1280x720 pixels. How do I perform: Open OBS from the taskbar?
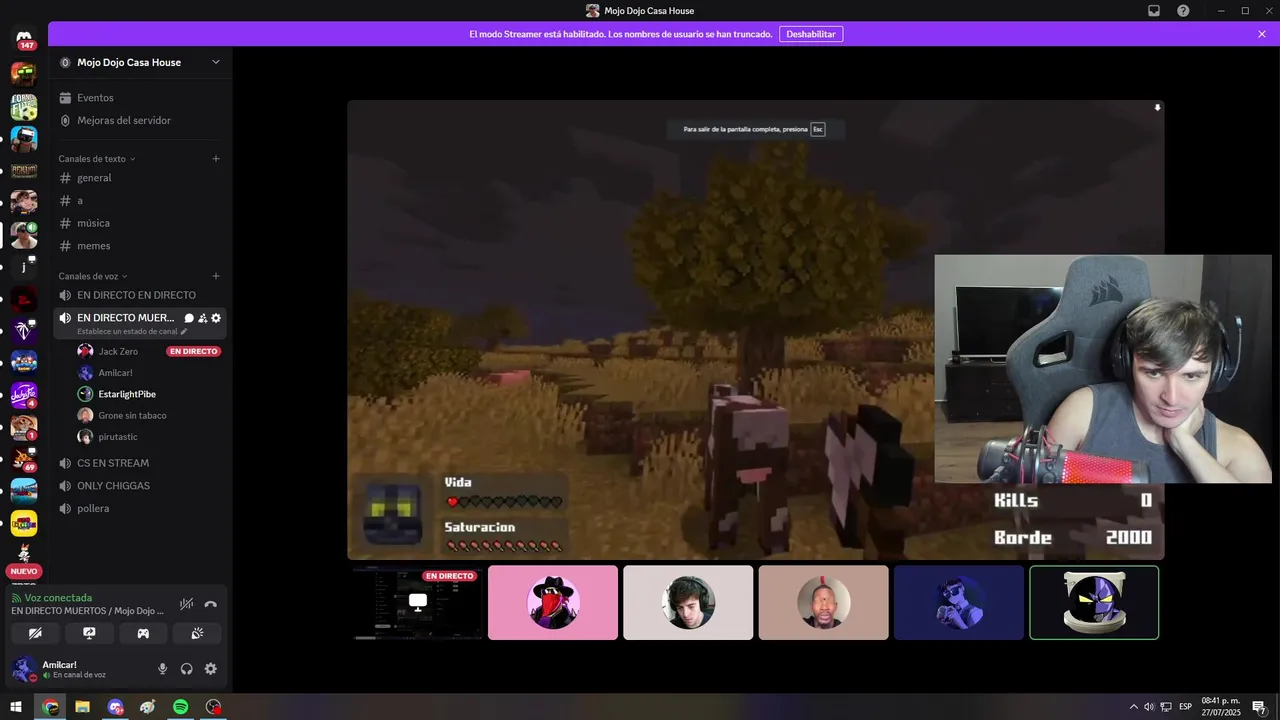pyautogui.click(x=213, y=707)
